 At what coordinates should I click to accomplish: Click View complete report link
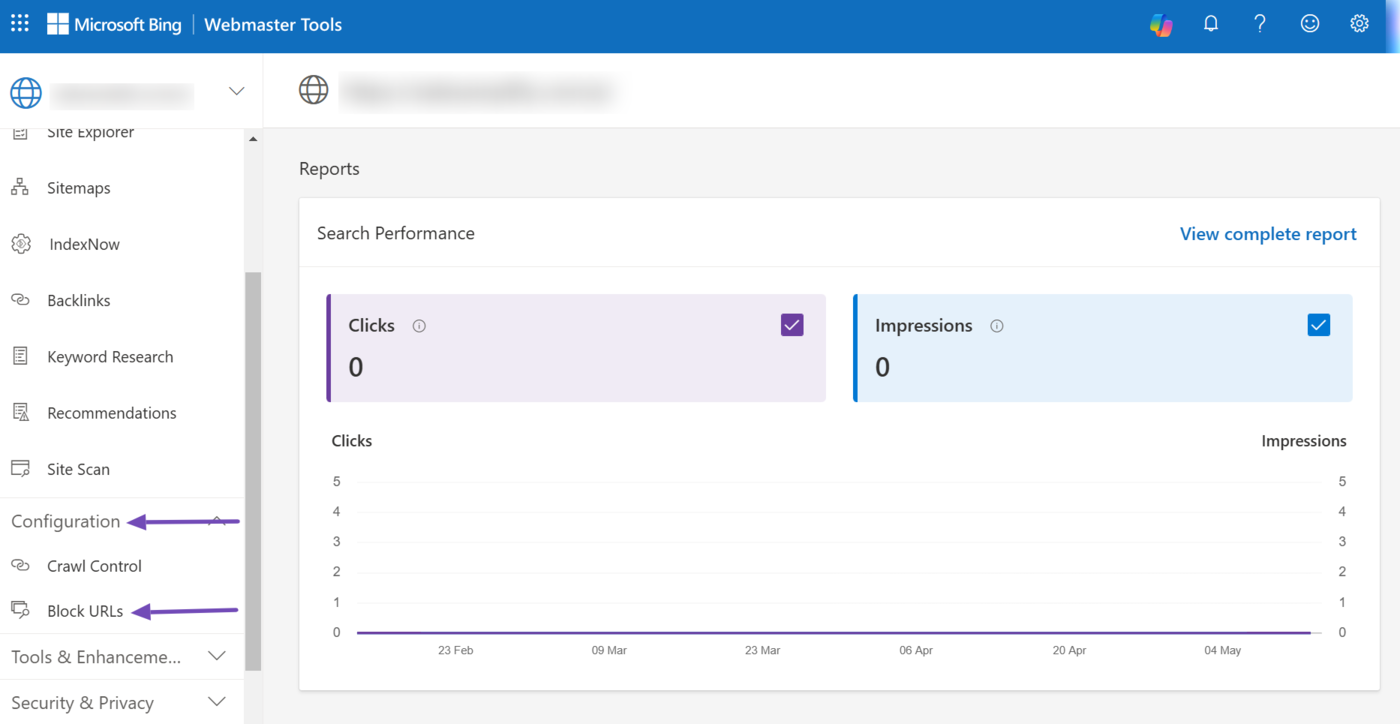[1267, 234]
